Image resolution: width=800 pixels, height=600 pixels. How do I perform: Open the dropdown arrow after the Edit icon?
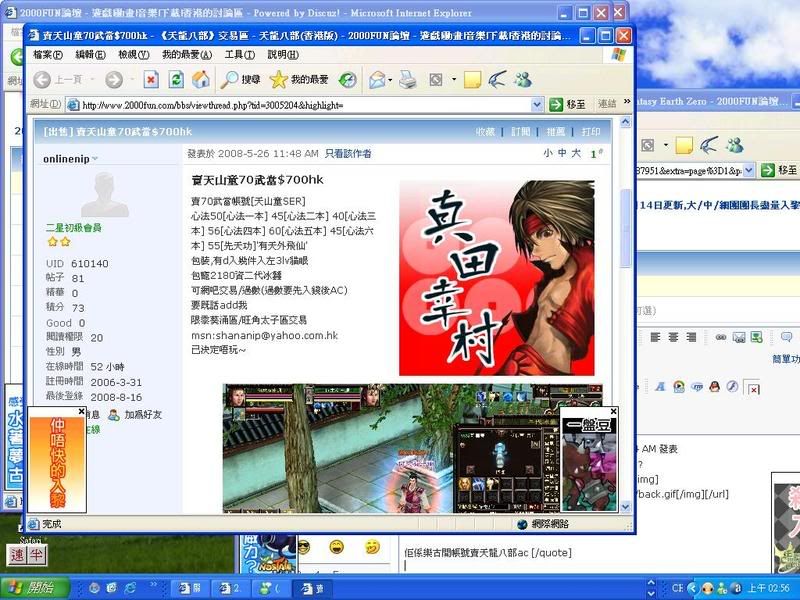click(454, 80)
